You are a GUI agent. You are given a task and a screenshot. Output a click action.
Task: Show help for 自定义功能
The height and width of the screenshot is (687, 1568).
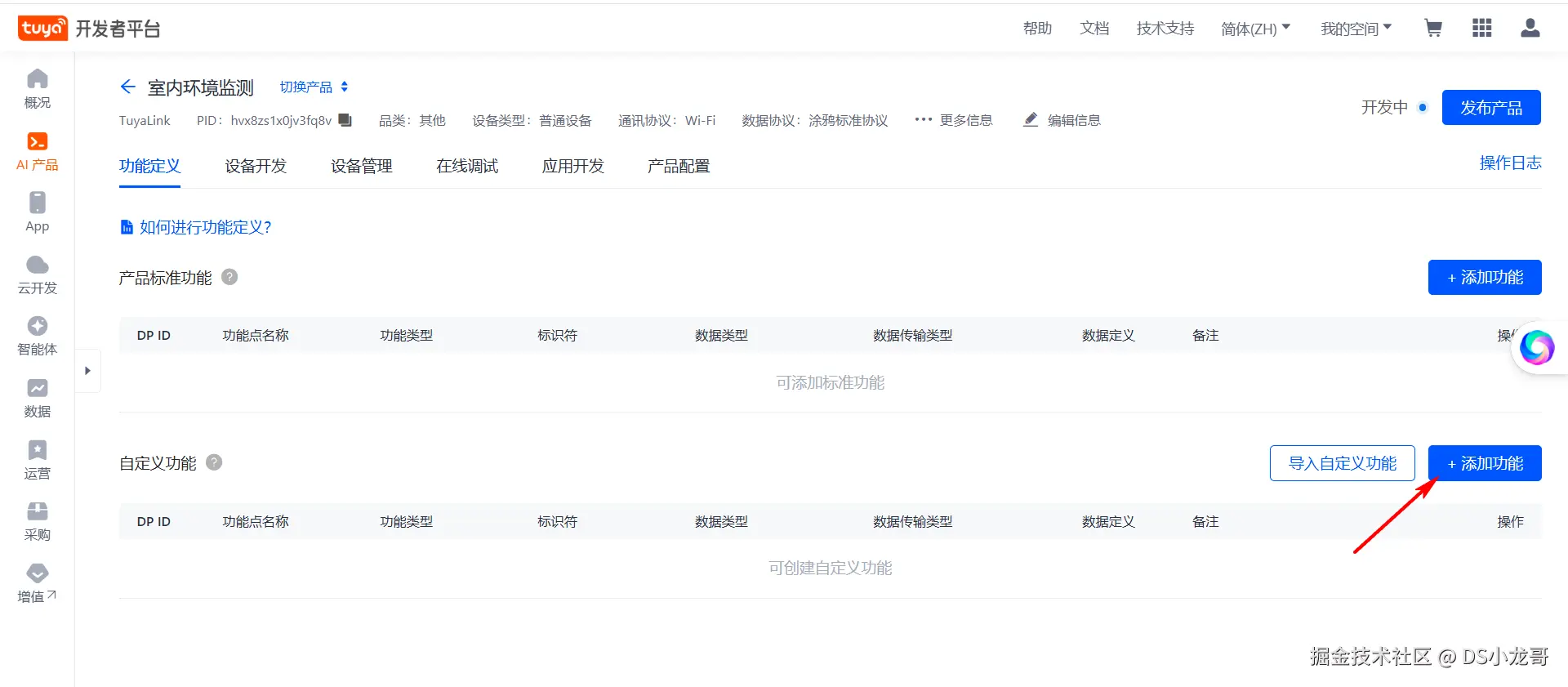pyautogui.click(x=214, y=462)
